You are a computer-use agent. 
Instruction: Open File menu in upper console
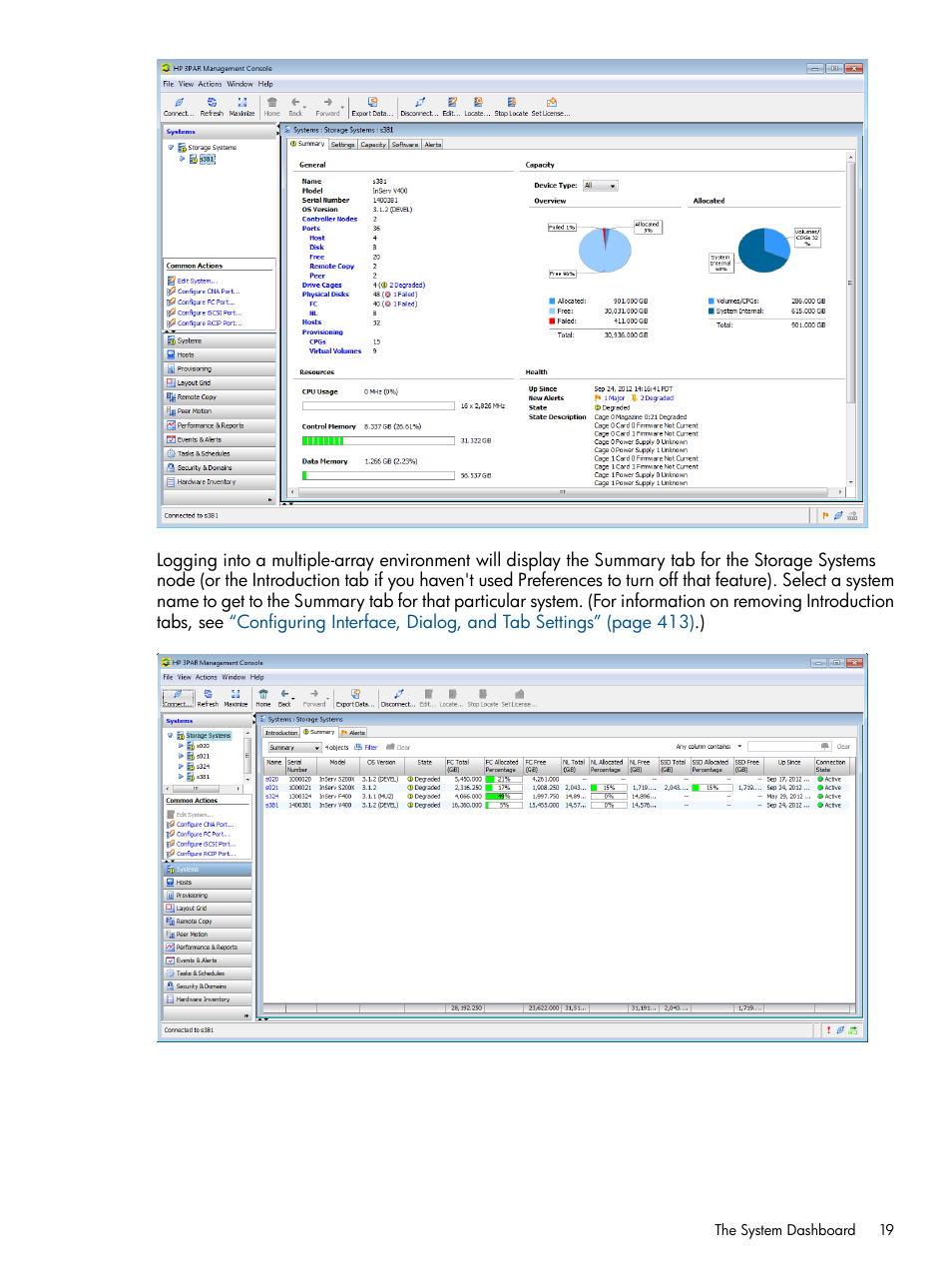coord(169,84)
